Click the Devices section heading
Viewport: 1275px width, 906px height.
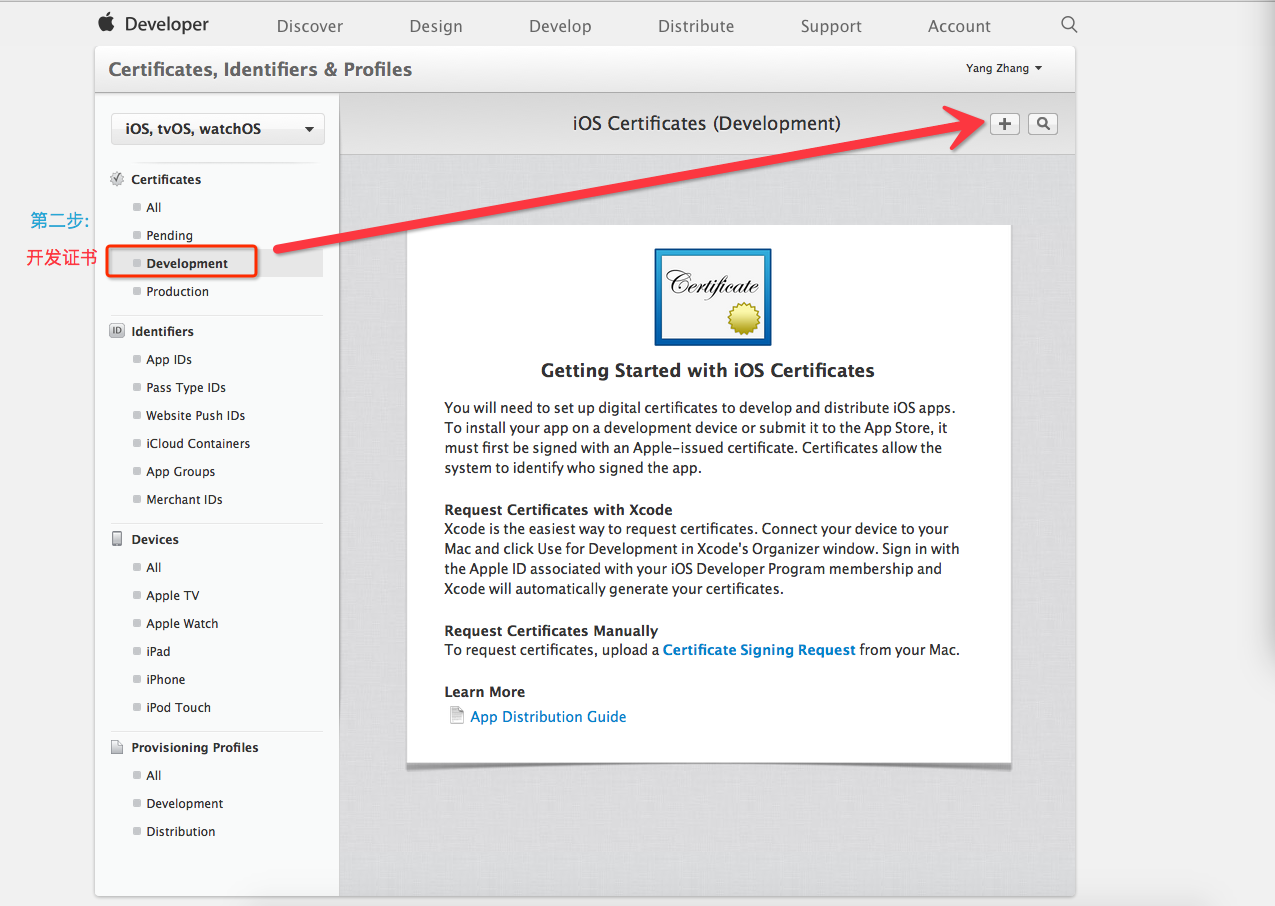point(155,539)
